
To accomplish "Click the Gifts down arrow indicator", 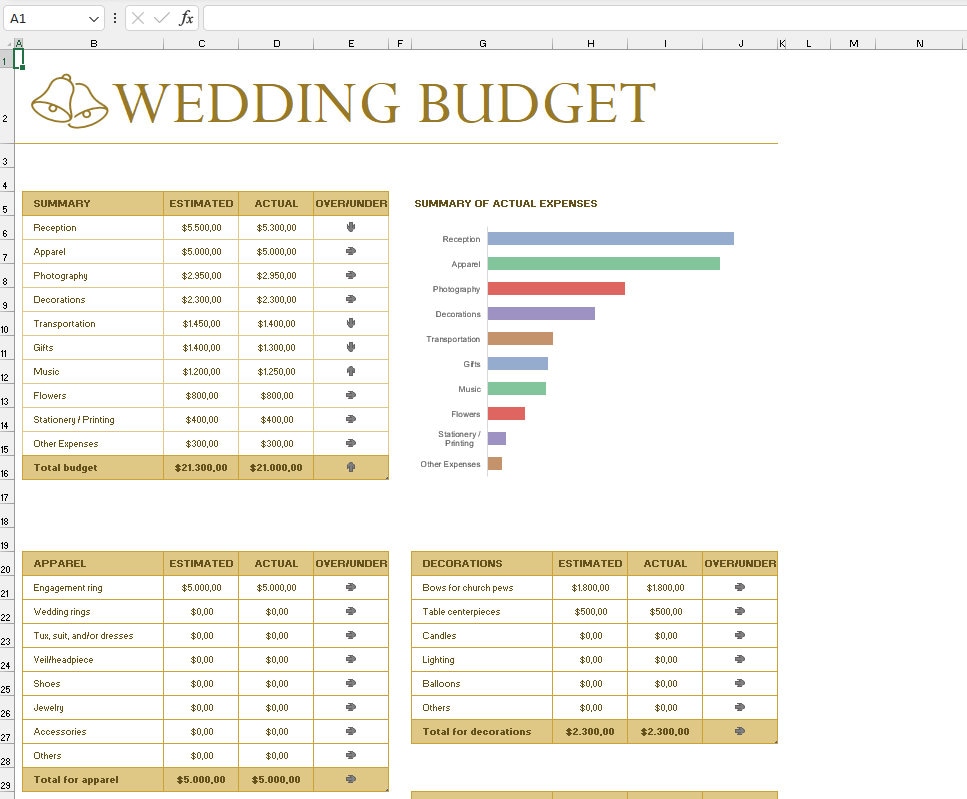I will click(x=351, y=347).
